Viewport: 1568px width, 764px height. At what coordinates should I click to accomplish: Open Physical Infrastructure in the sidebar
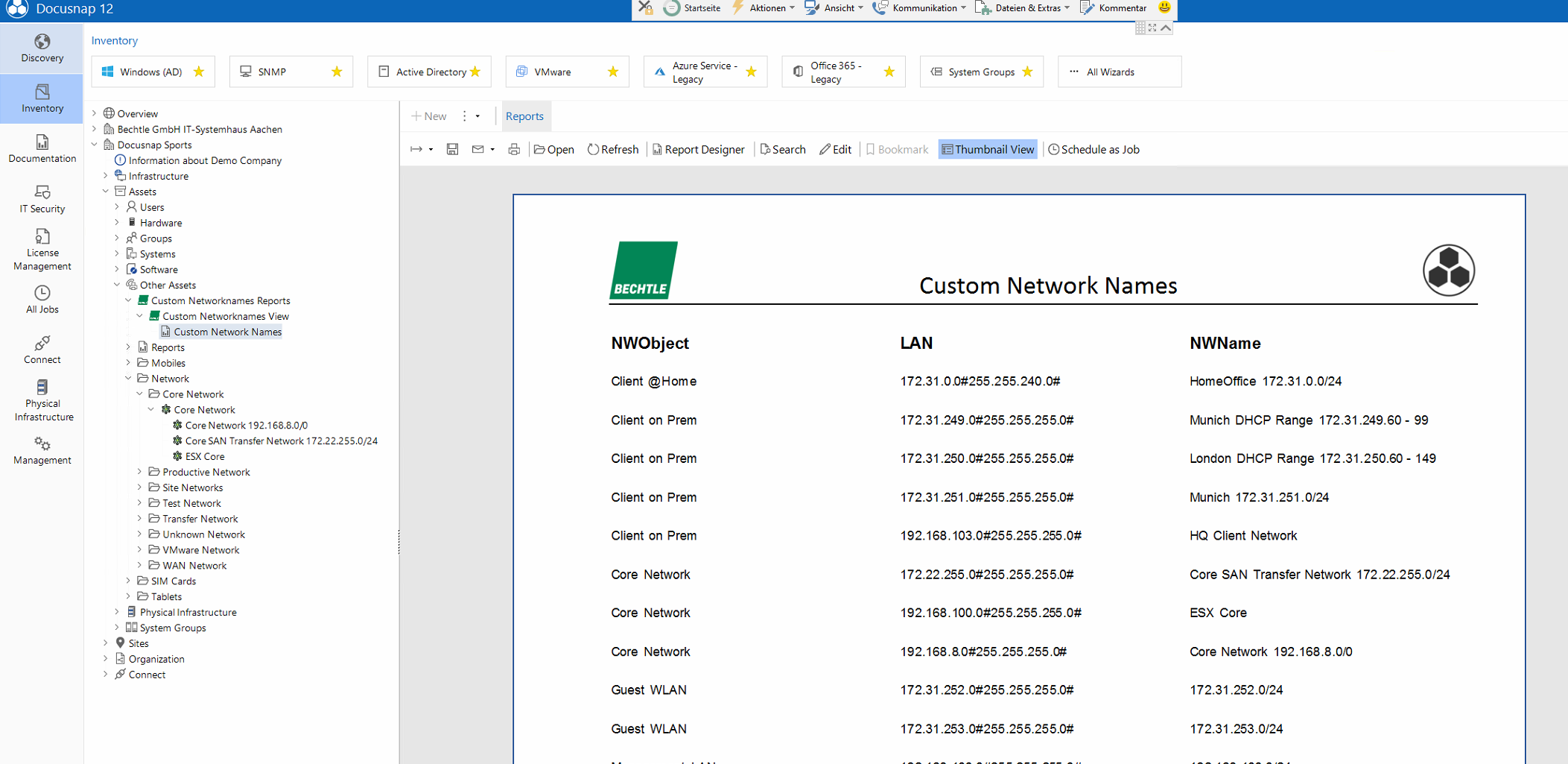[x=42, y=400]
